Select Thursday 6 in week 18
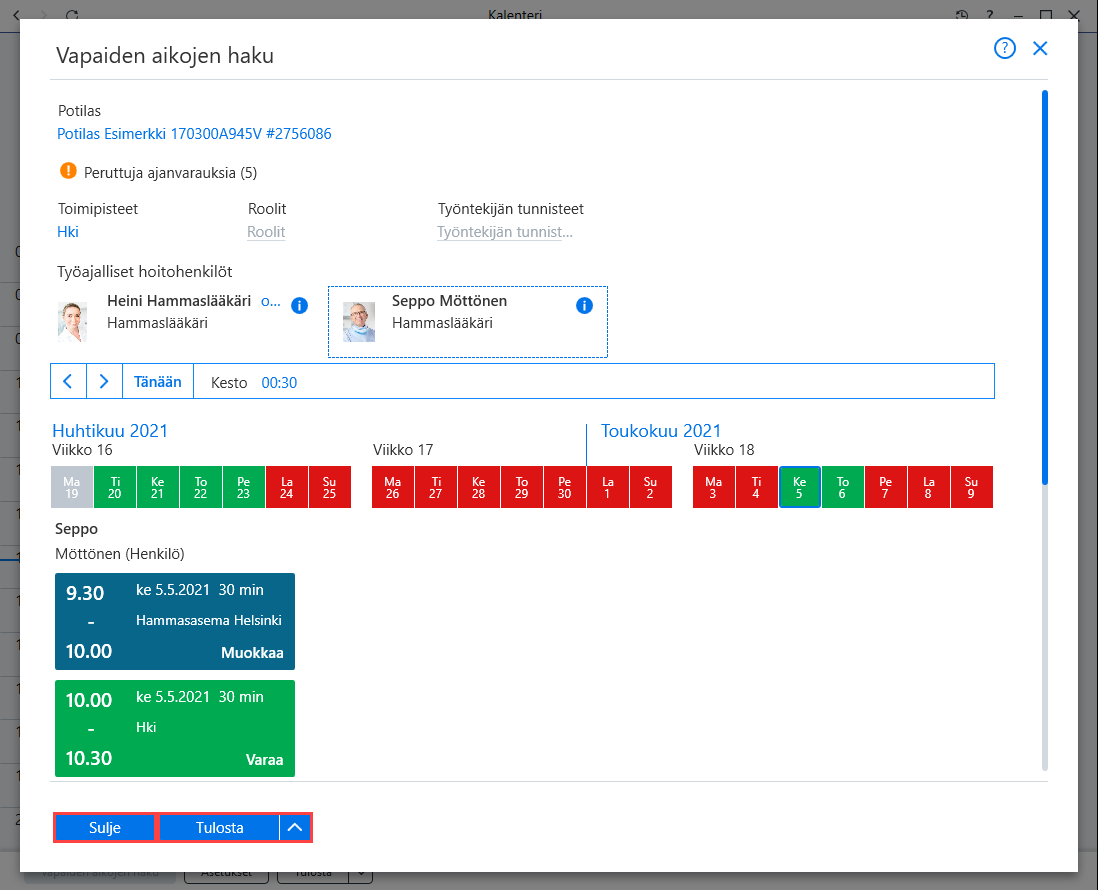1098x890 pixels. coord(842,487)
